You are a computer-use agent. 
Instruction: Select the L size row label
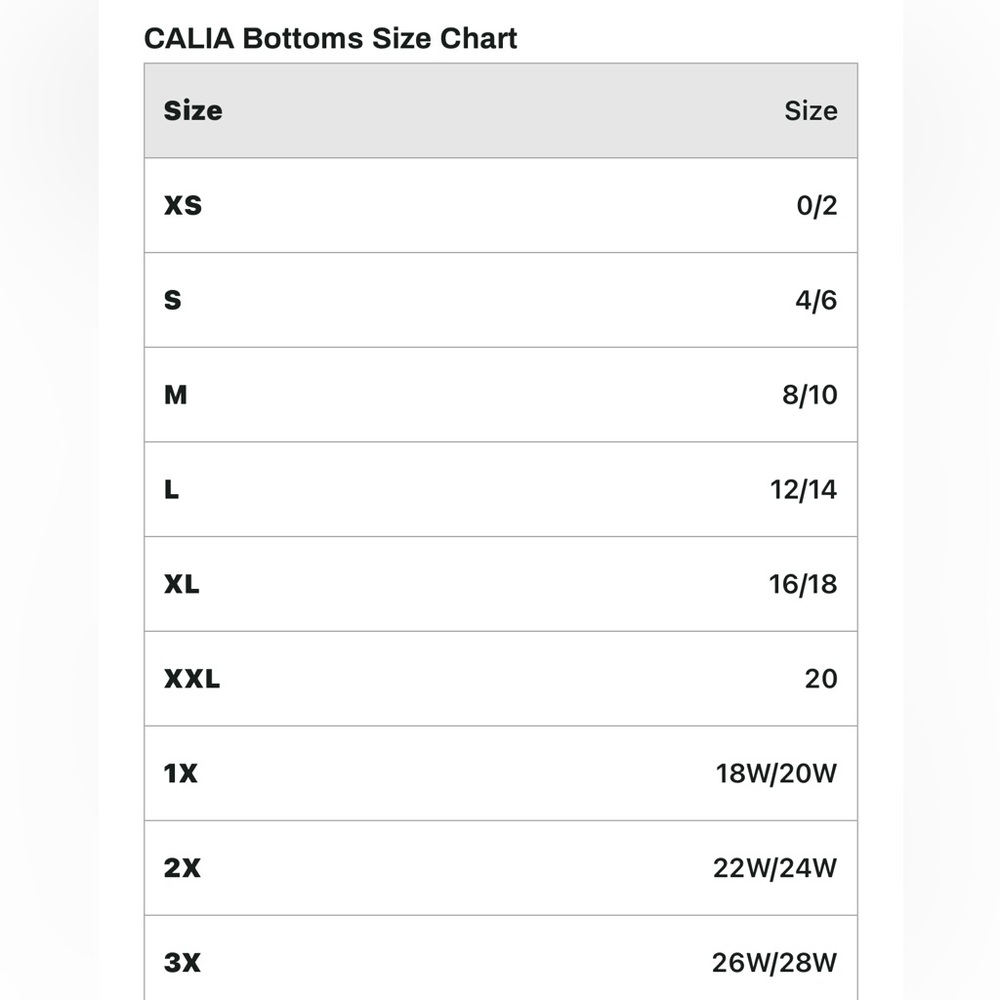172,490
